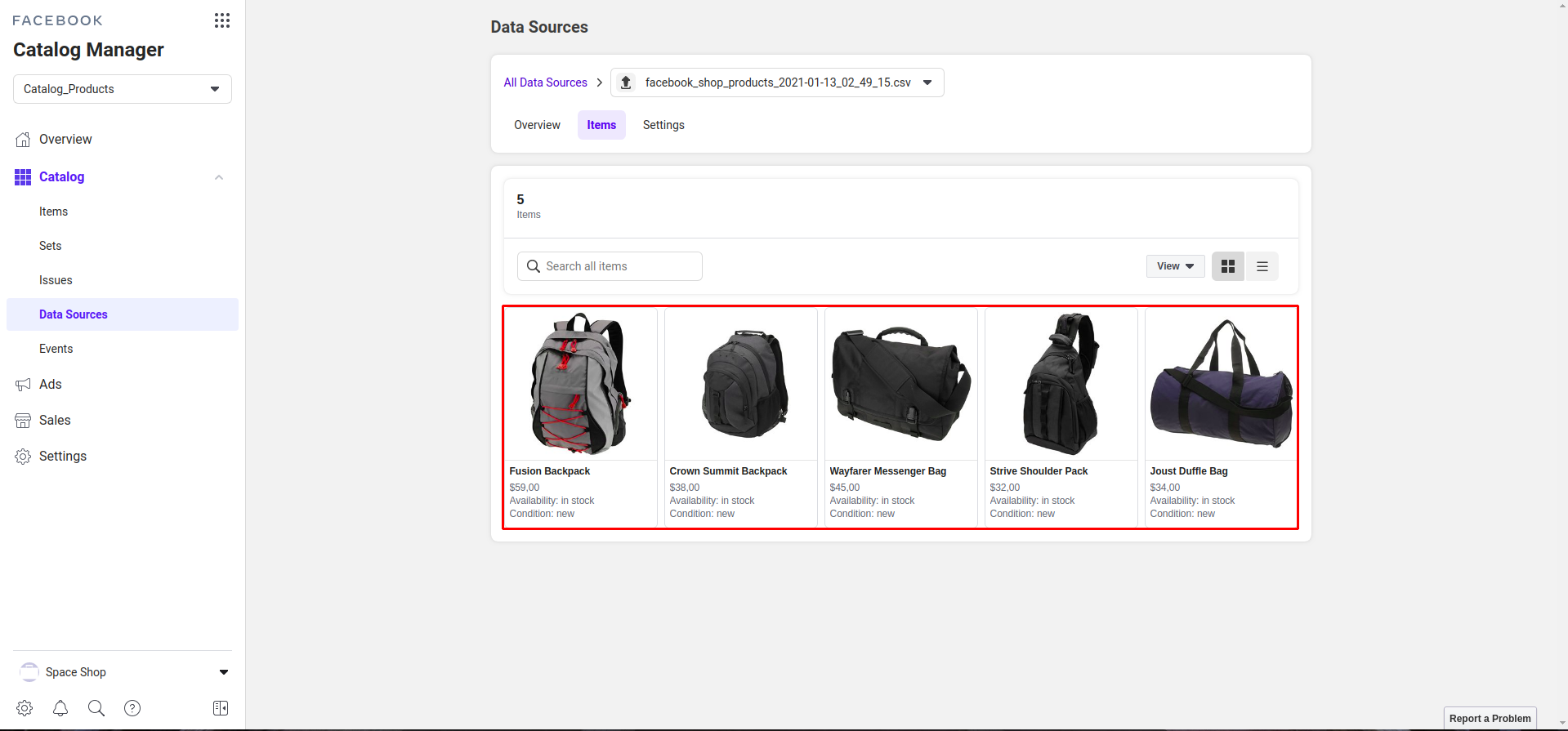Collapse the sidebar using panel icon
This screenshot has height=731, width=1568.
coord(221,708)
